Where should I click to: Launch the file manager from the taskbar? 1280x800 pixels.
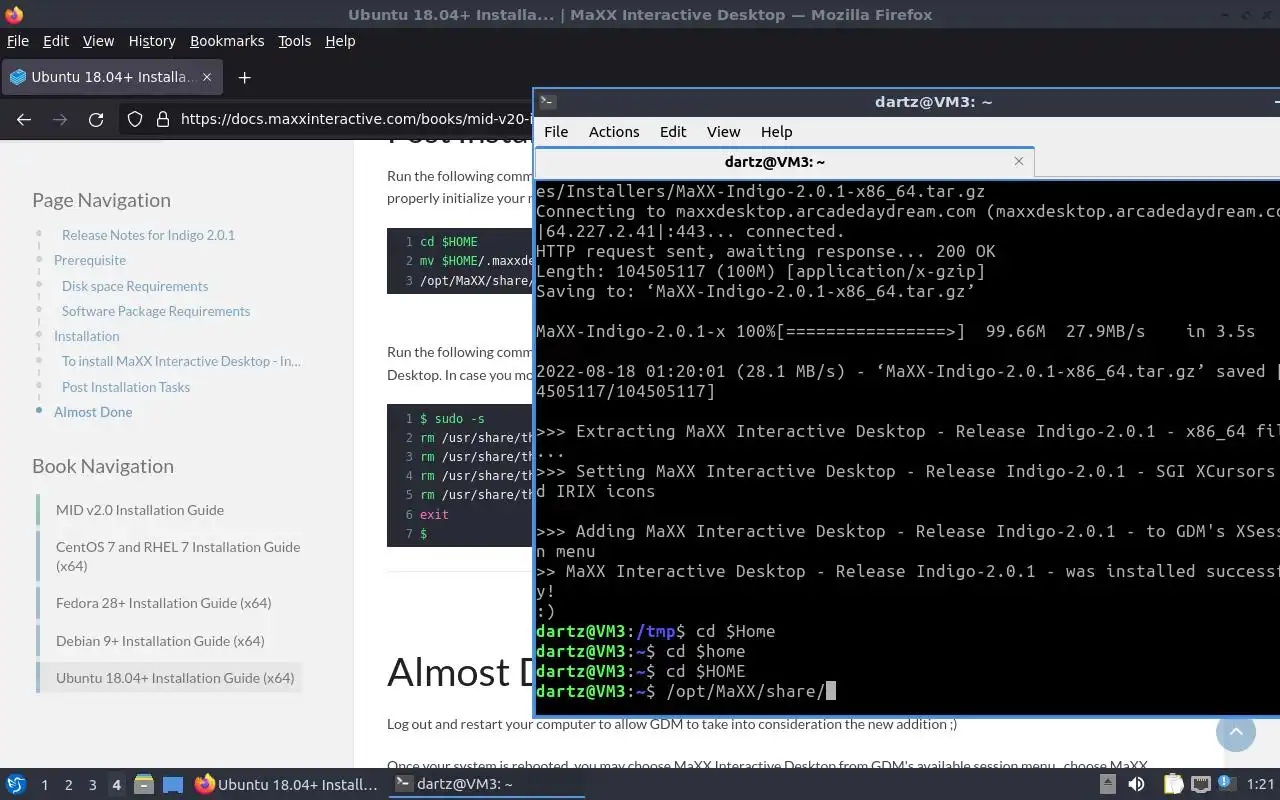coord(143,785)
